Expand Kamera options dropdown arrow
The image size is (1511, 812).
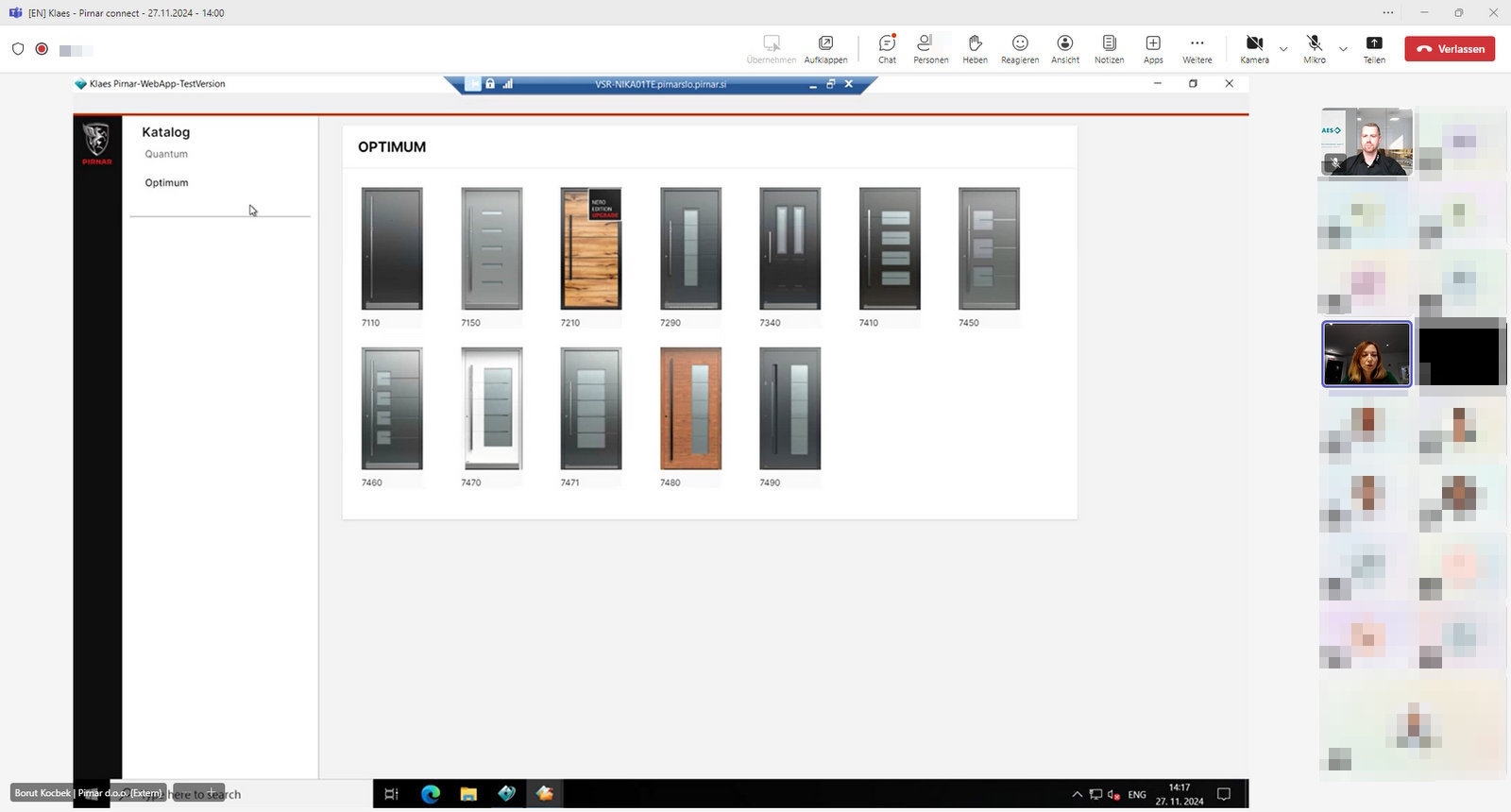point(1283,49)
